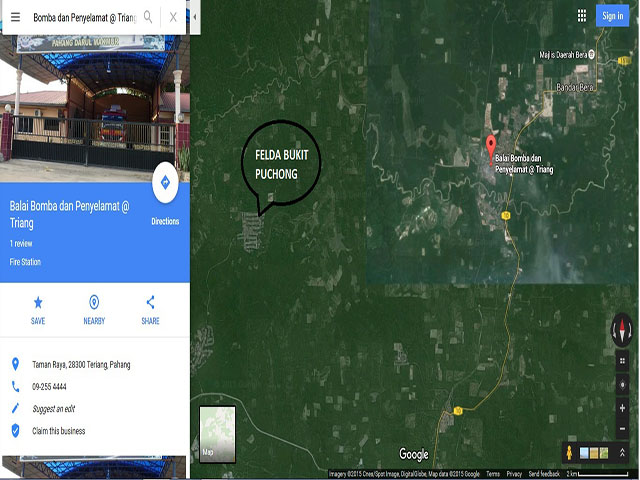Image resolution: width=640 pixels, height=480 pixels.
Task: Open the 1 review link
Action: click(21, 244)
